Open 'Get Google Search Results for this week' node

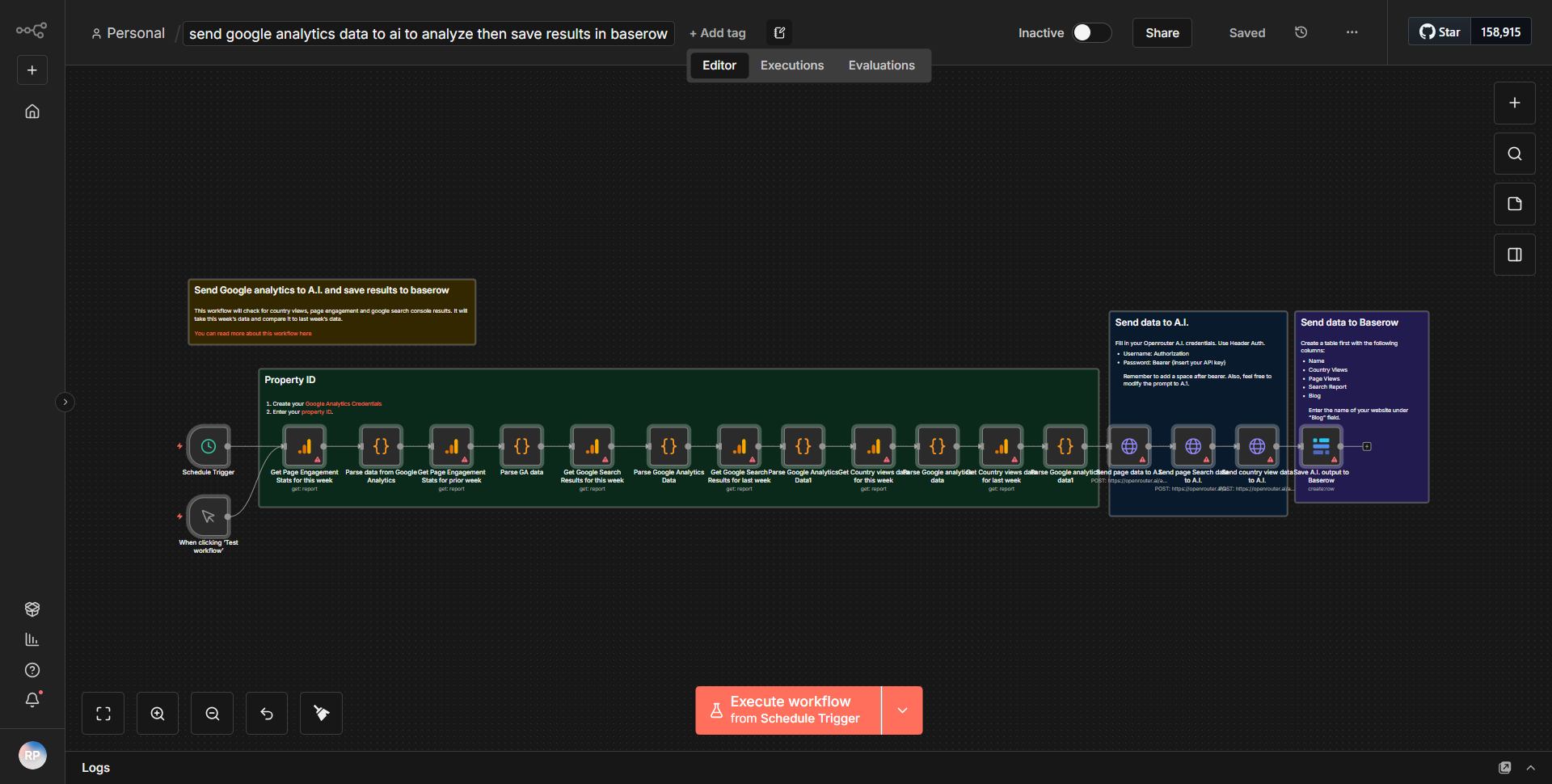coord(593,446)
